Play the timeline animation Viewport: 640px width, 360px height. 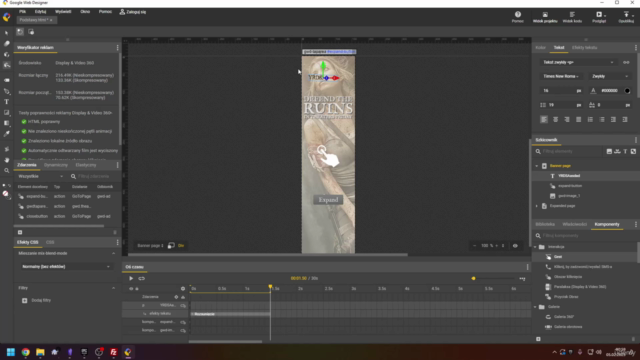(x=131, y=278)
